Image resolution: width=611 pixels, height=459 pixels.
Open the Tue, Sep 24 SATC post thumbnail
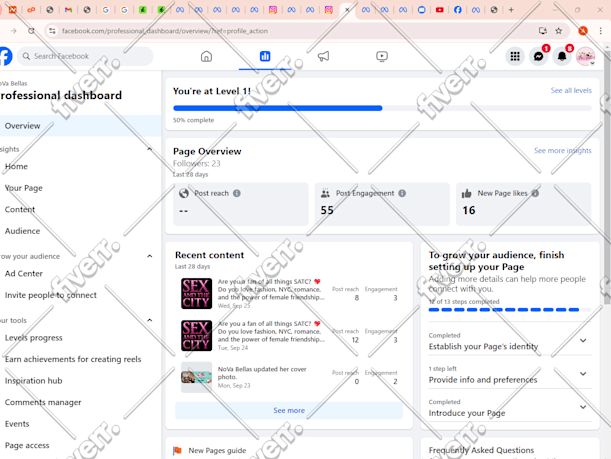[x=196, y=335]
